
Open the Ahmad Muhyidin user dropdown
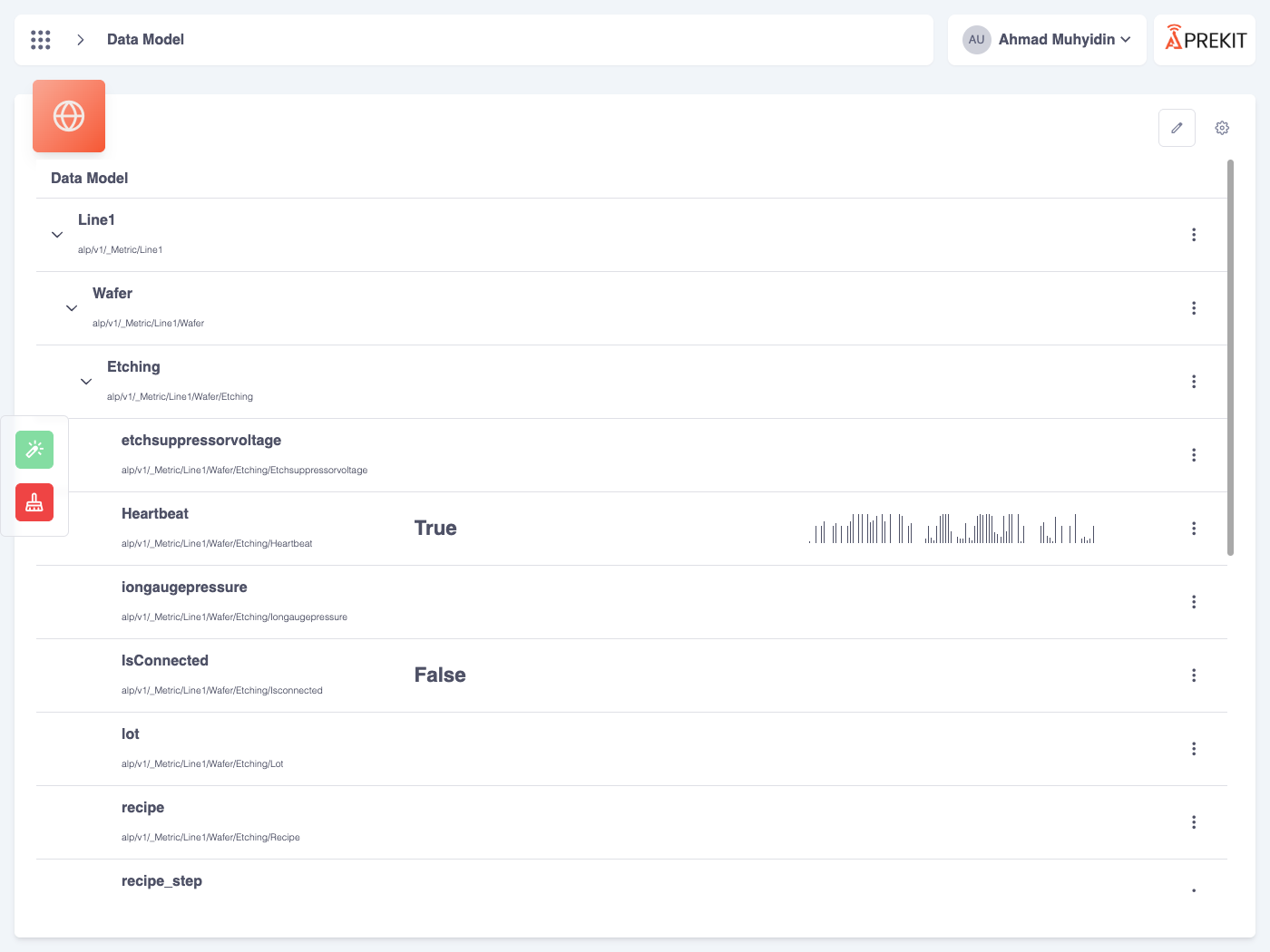1047,40
